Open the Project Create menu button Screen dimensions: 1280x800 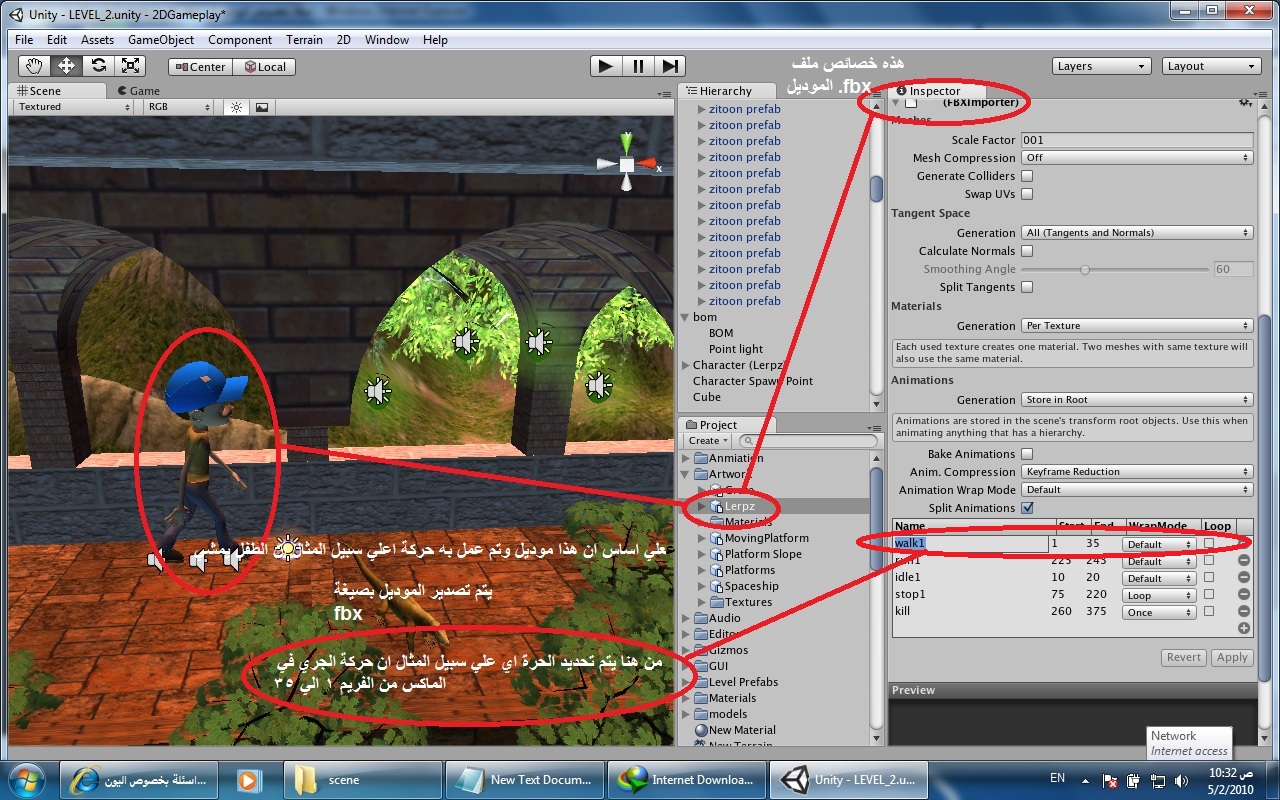[709, 441]
